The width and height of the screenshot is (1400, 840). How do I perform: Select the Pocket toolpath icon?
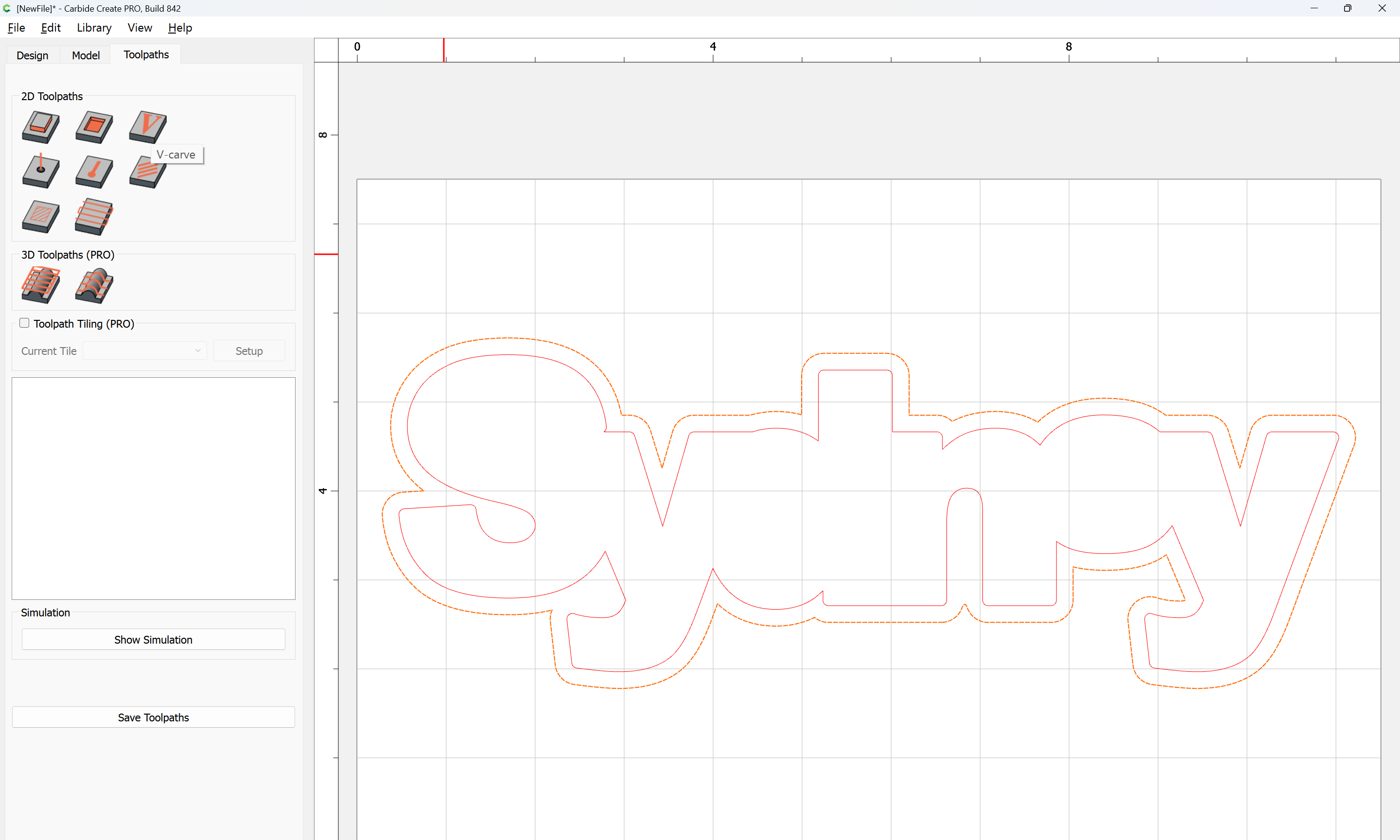pyautogui.click(x=94, y=127)
